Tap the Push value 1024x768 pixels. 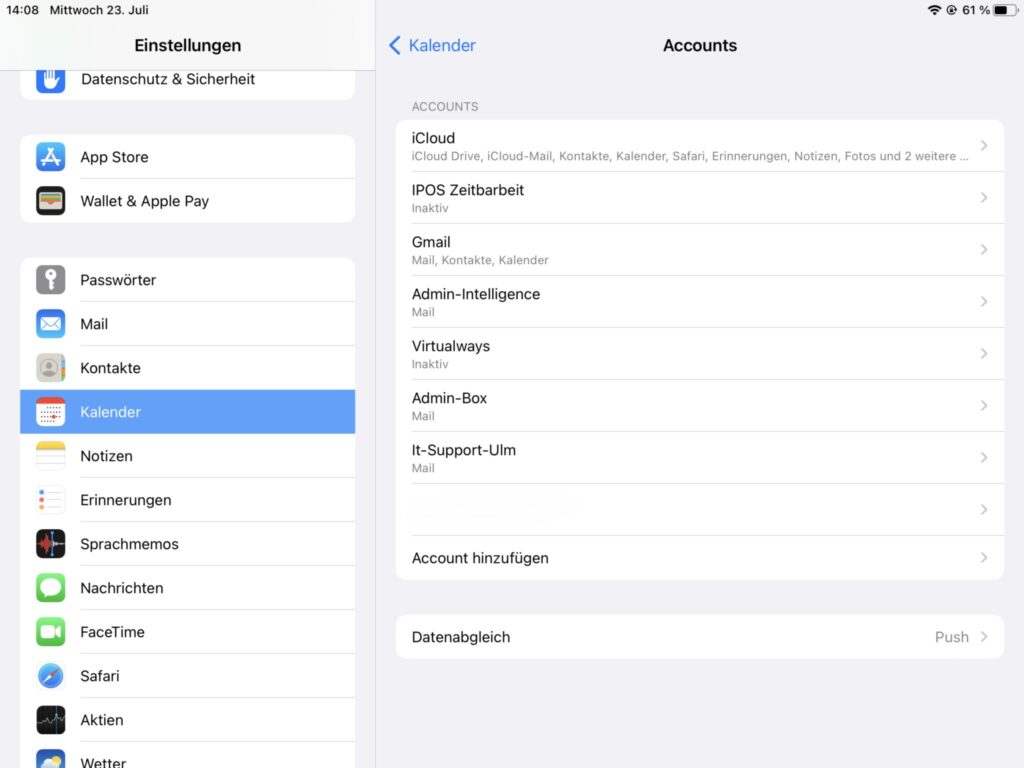pyautogui.click(x=952, y=637)
